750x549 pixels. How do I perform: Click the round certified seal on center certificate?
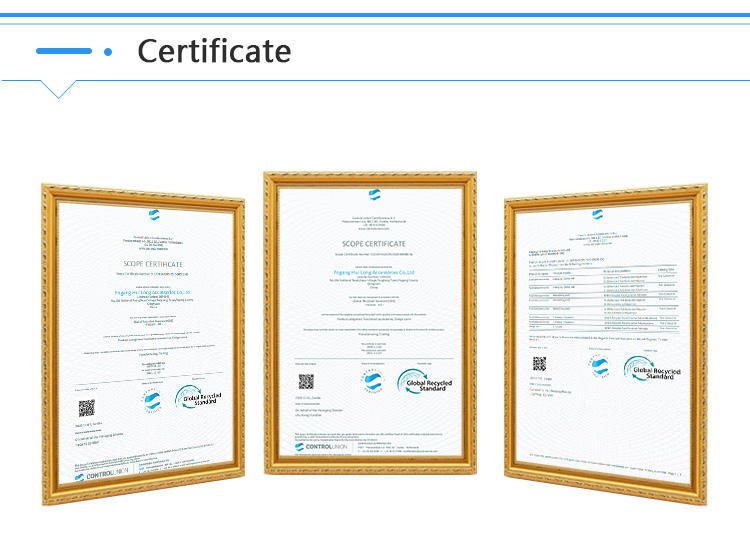(x=373, y=381)
